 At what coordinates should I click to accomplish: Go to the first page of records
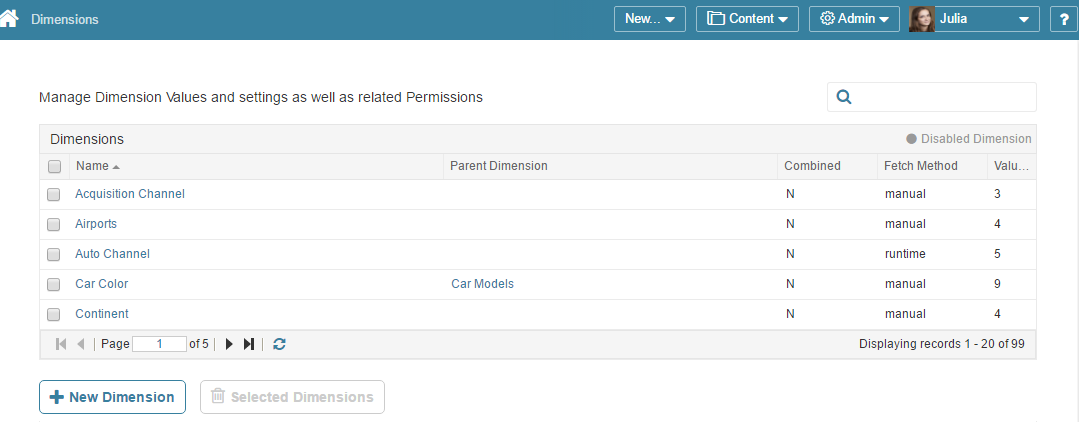(61, 344)
